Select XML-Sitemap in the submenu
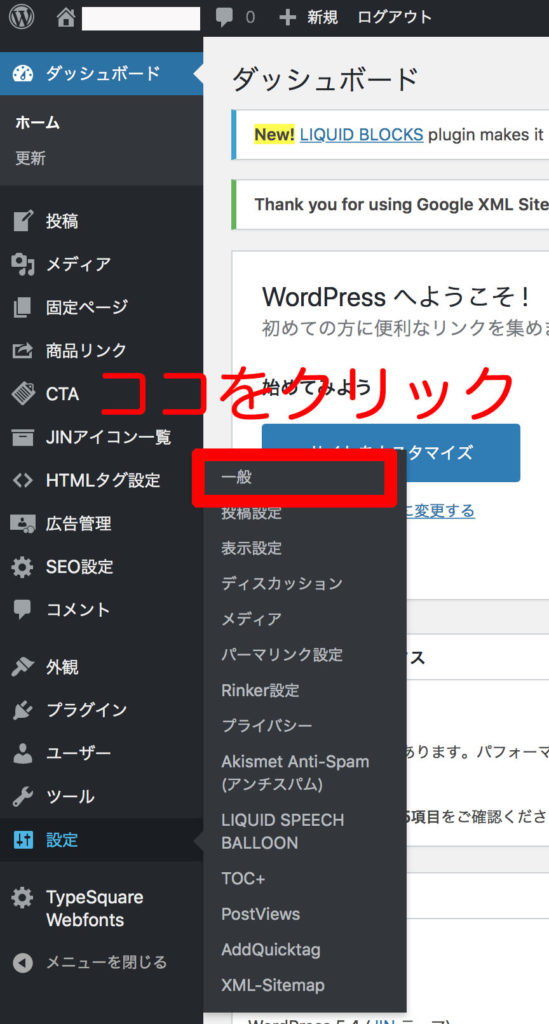Screen dimensions: 549x1024 273,985
